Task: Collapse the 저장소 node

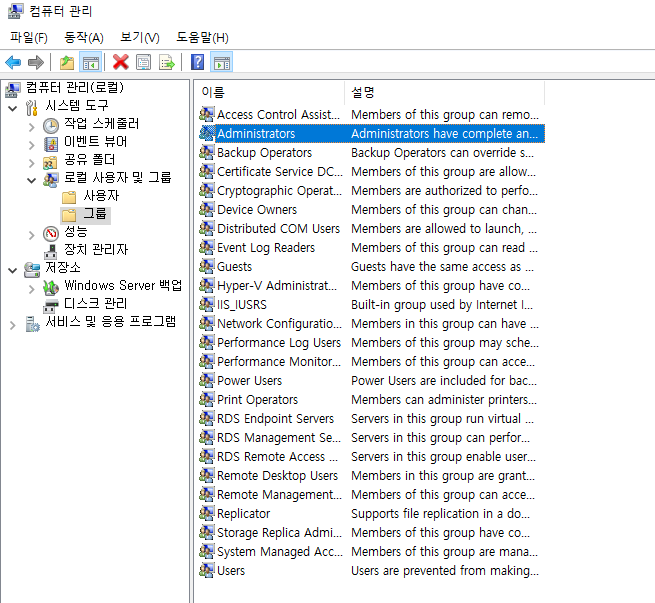Action: point(13,271)
